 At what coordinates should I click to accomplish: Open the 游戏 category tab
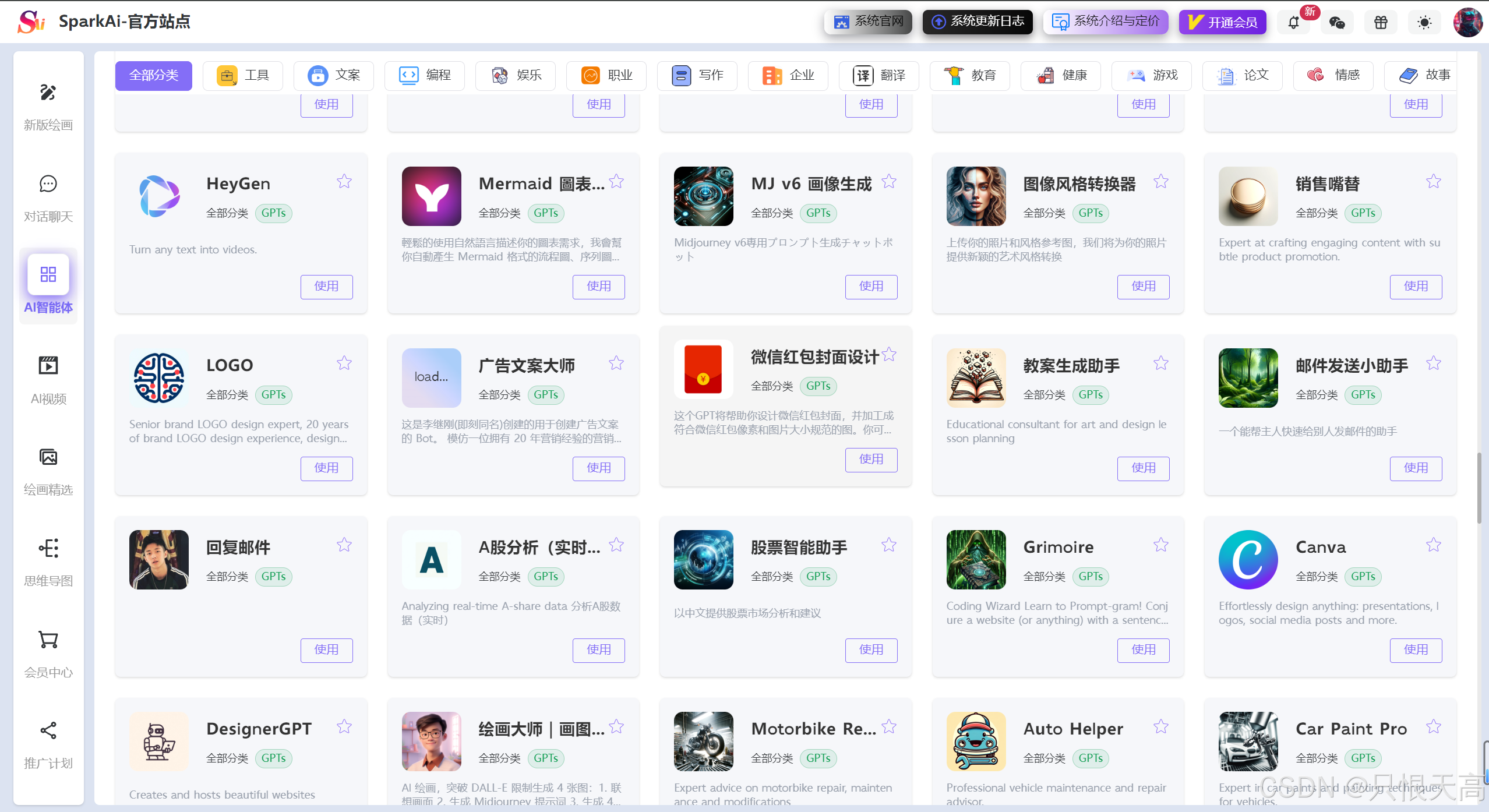click(1152, 76)
